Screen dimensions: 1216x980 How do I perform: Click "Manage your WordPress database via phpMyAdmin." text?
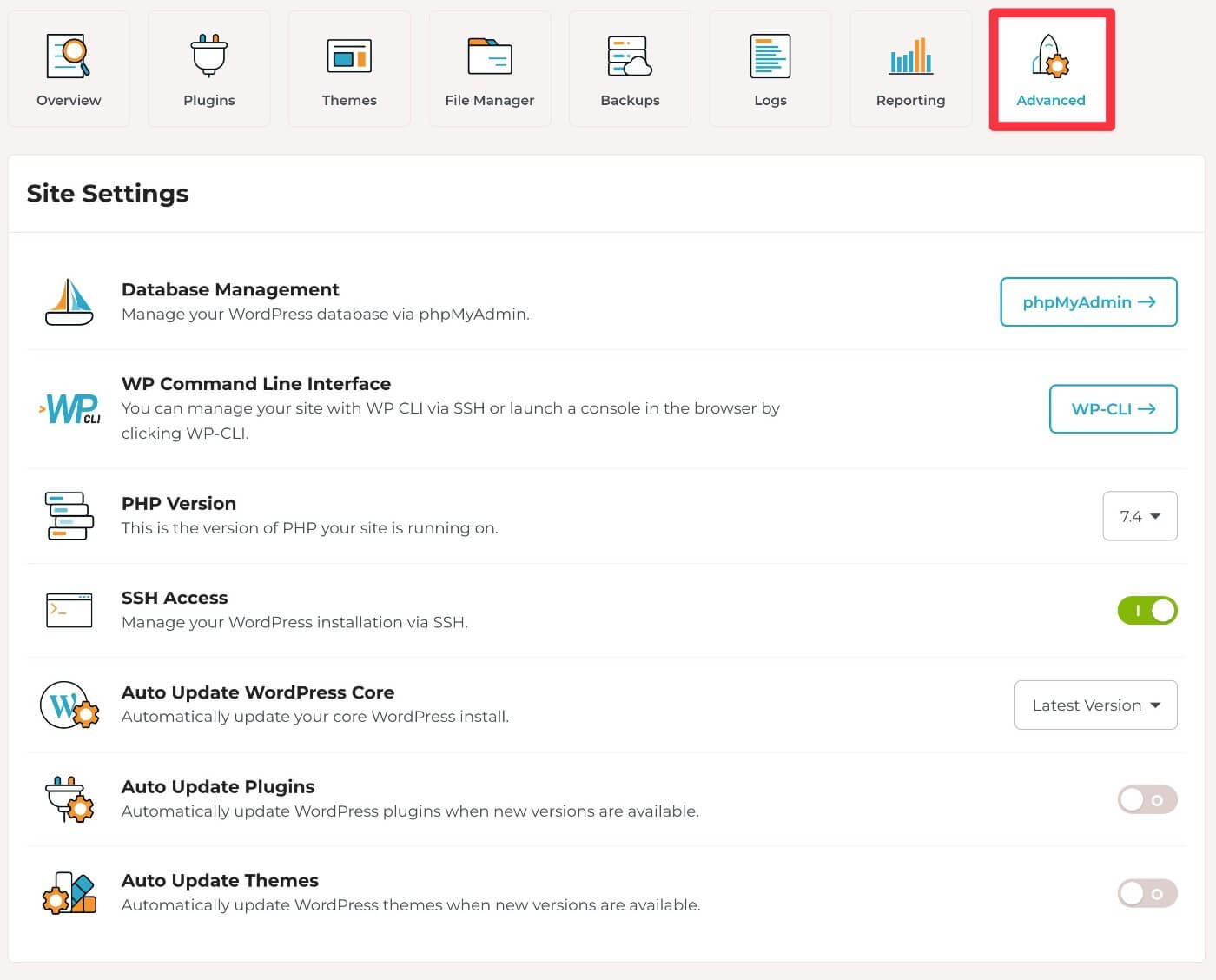tap(326, 314)
